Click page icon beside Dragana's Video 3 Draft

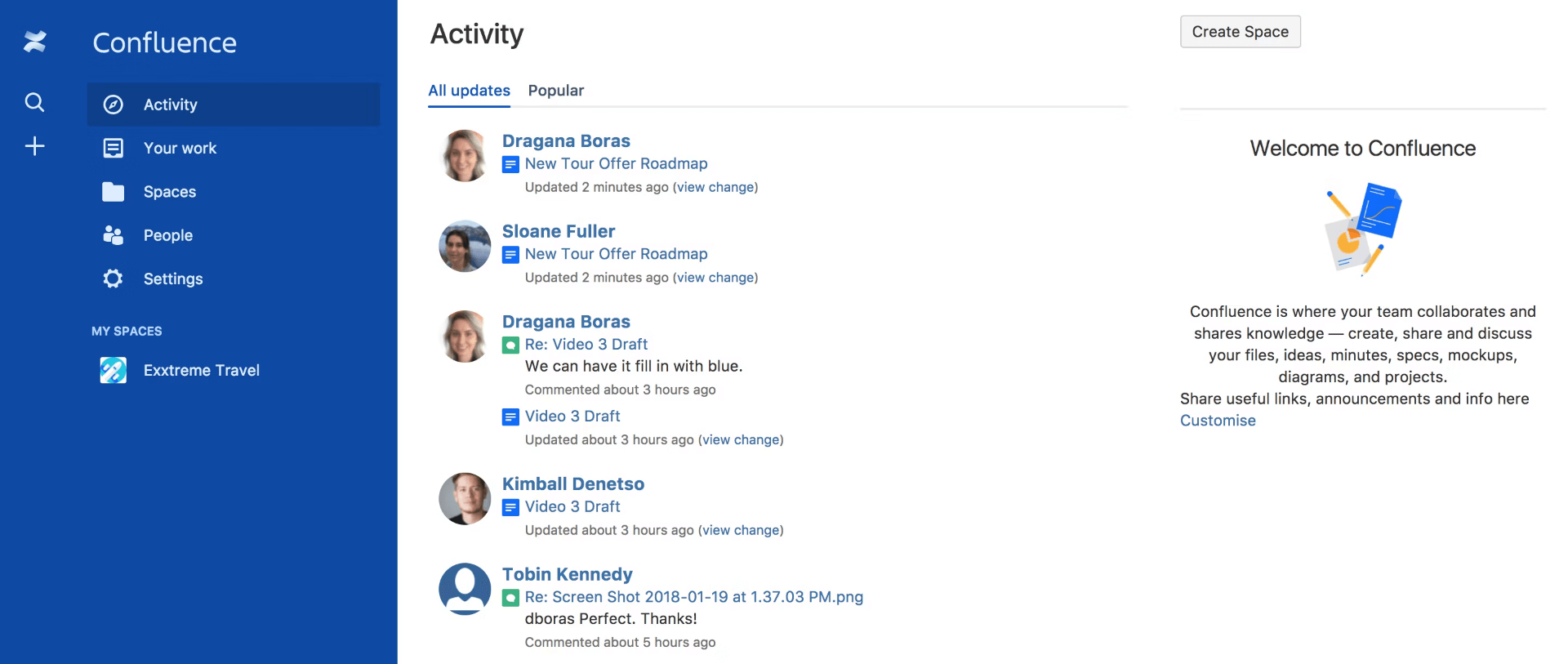point(510,417)
